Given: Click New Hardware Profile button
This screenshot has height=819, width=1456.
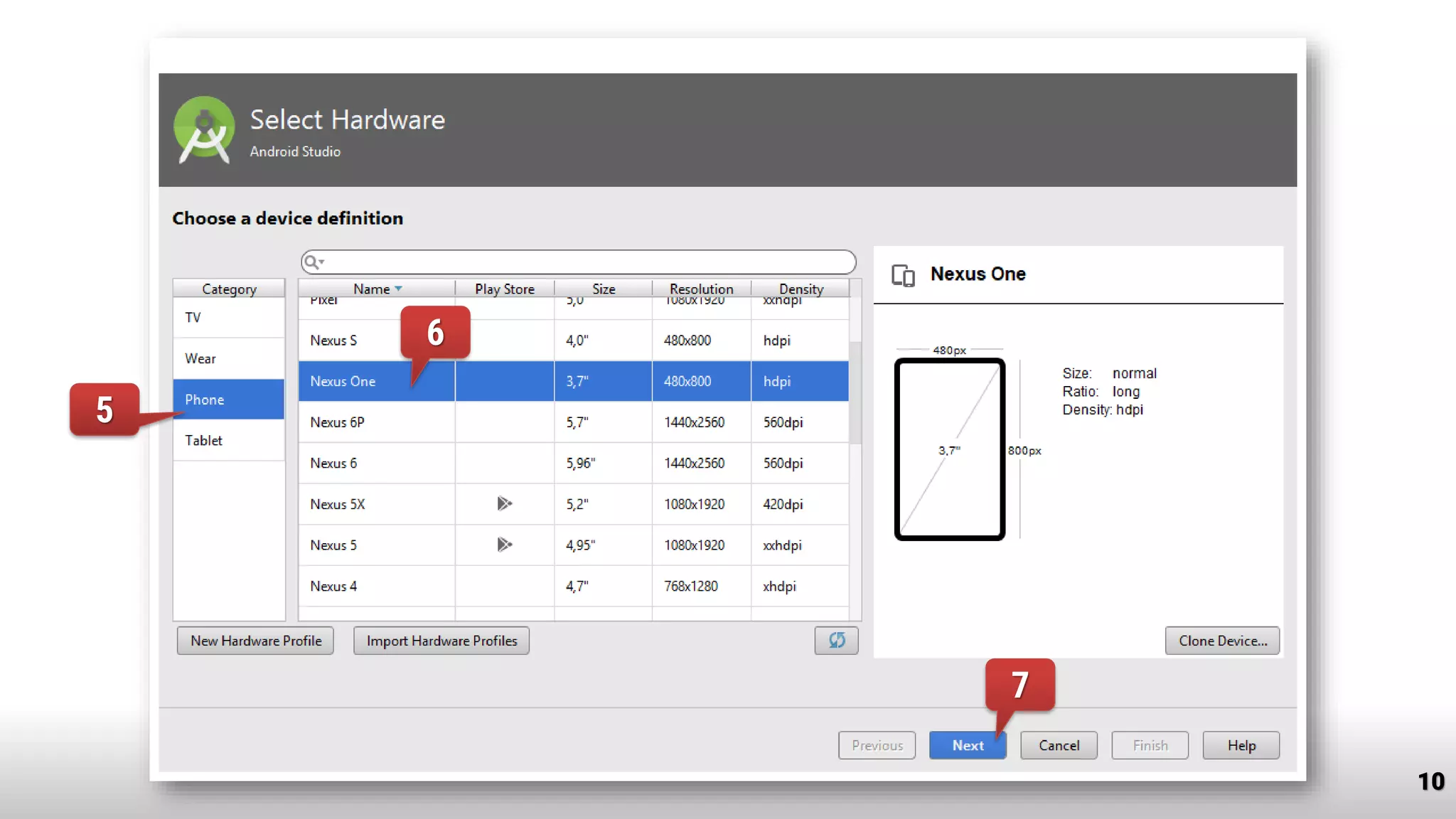Looking at the screenshot, I should pyautogui.click(x=256, y=641).
